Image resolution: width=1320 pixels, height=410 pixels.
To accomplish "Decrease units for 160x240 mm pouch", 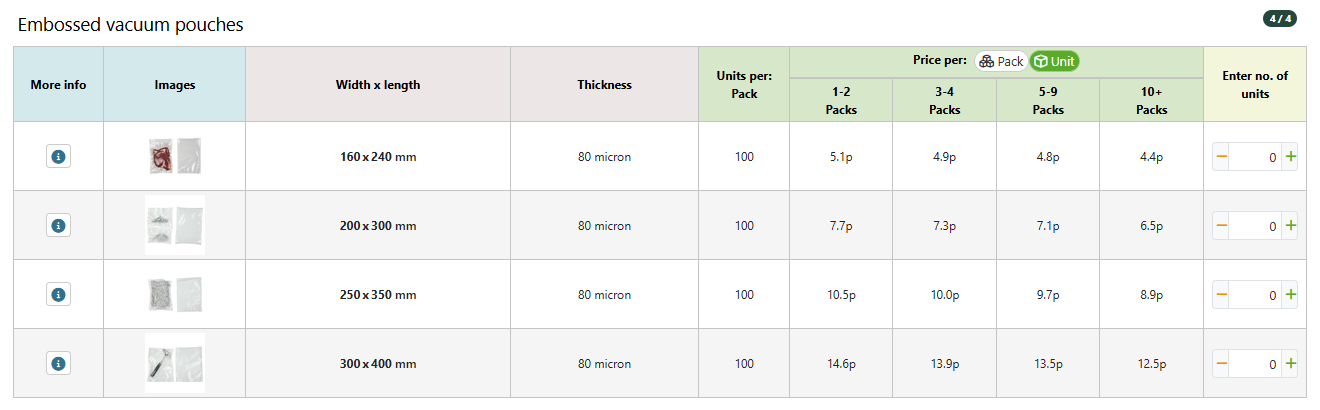I will (1221, 157).
